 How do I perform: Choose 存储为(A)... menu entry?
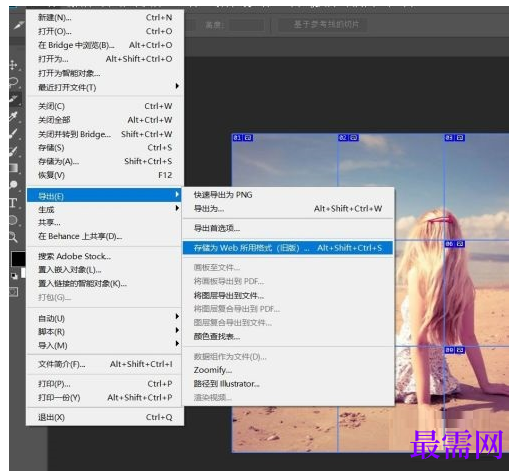coord(105,161)
